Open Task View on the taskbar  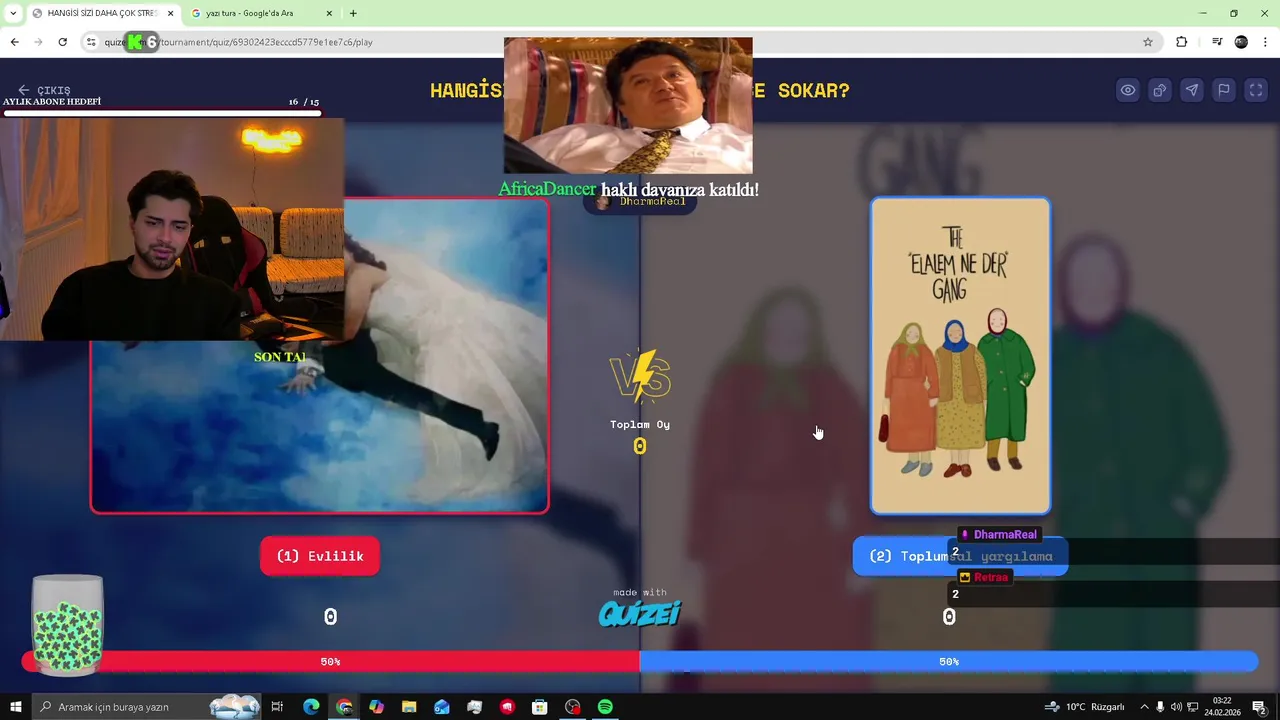(277, 707)
